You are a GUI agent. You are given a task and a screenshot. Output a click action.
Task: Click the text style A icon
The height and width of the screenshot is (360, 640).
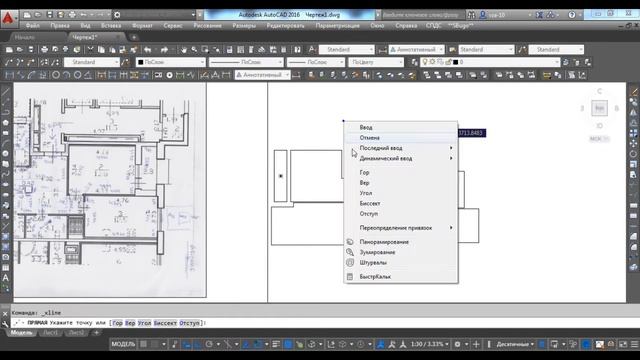(312, 49)
